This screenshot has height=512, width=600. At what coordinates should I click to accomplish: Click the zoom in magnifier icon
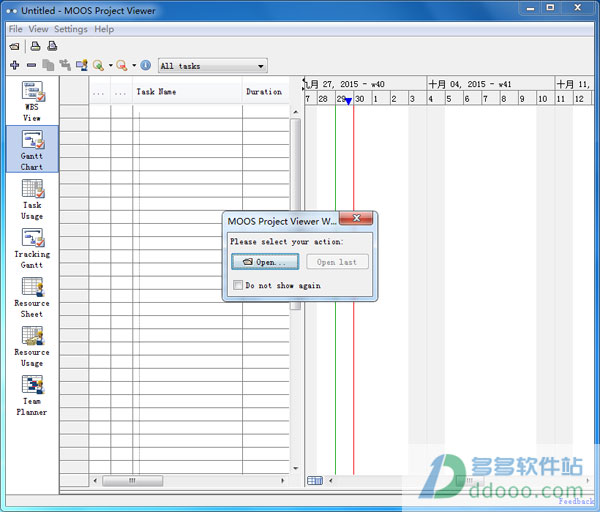[98, 65]
